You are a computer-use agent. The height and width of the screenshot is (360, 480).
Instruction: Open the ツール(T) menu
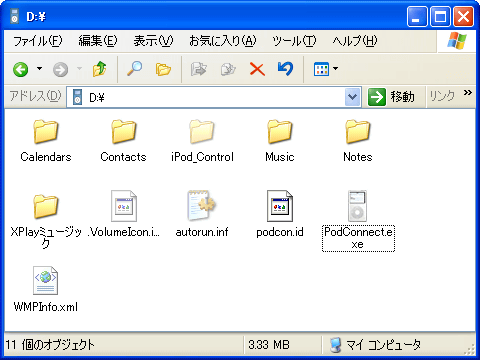click(294, 41)
